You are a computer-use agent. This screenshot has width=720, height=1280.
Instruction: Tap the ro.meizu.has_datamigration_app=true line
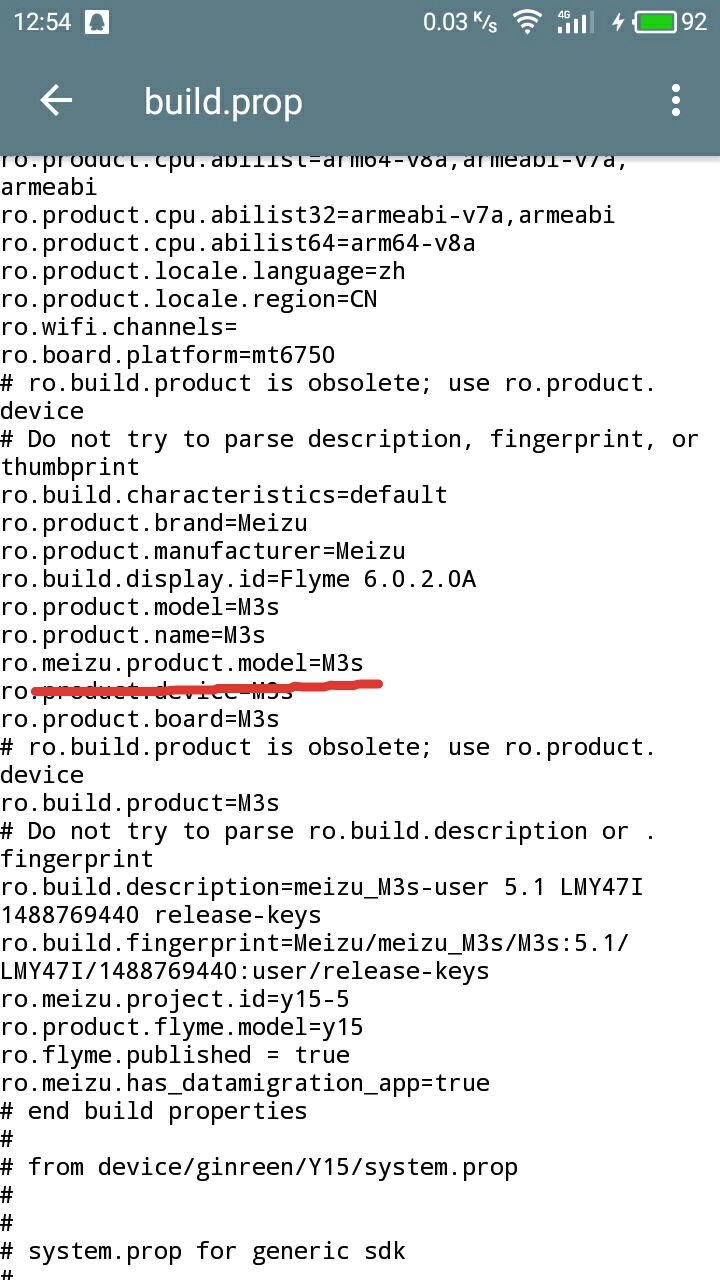click(x=245, y=1083)
